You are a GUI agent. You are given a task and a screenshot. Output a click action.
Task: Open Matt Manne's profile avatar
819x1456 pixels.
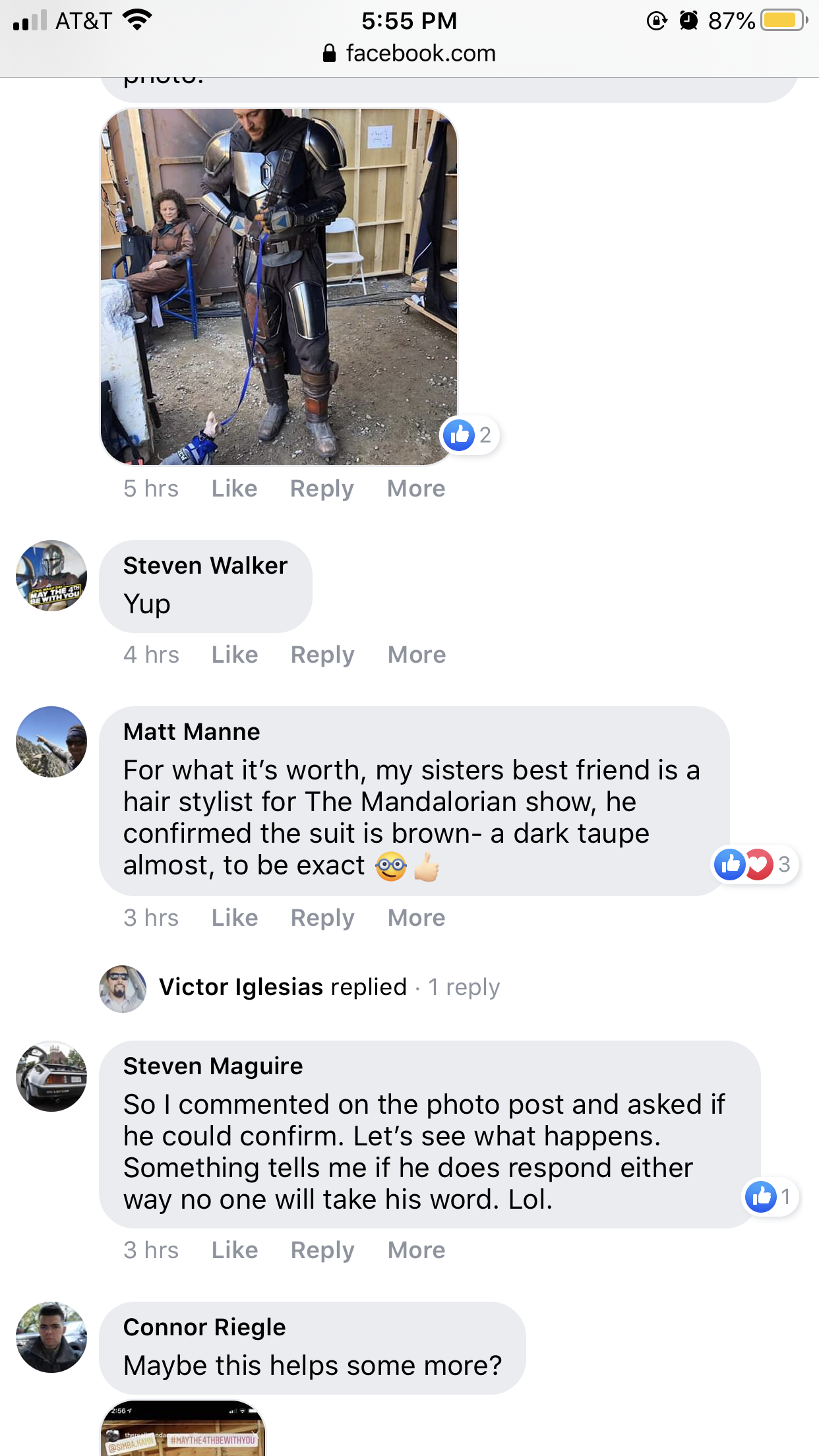coord(51,742)
